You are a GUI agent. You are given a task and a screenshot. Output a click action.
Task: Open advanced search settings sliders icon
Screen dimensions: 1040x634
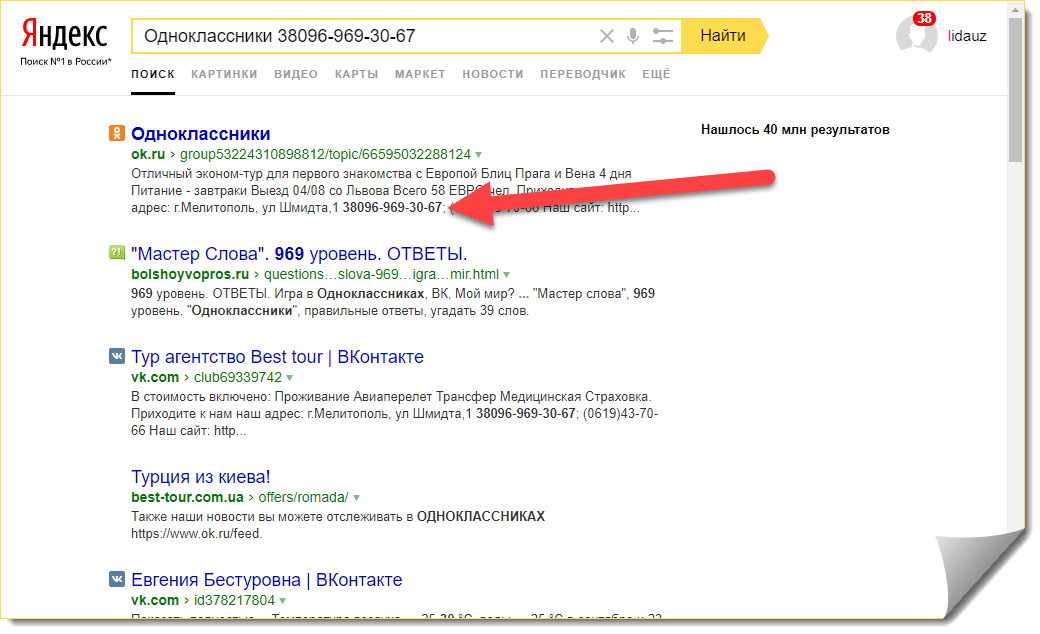coord(662,36)
